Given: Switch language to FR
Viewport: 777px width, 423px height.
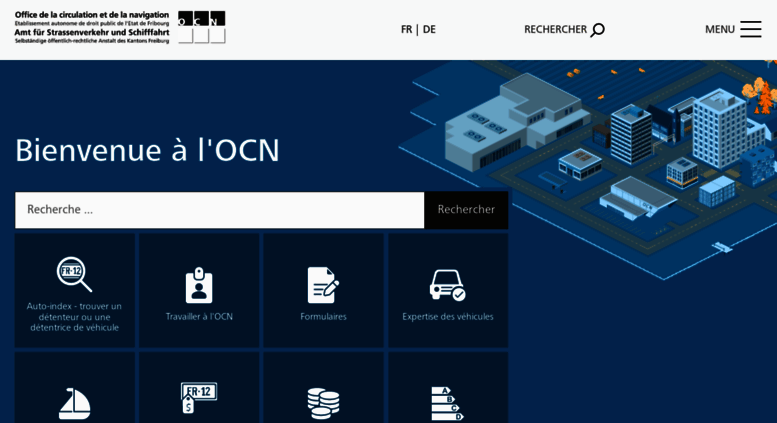Looking at the screenshot, I should (x=406, y=30).
